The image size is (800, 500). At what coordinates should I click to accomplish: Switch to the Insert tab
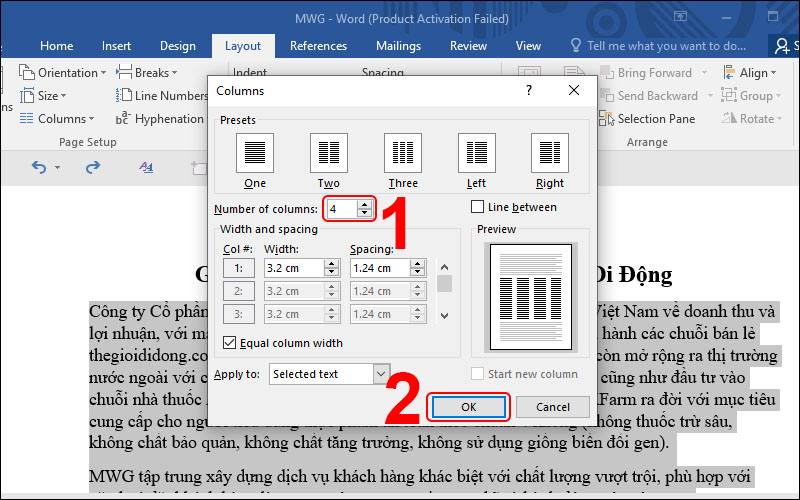click(x=116, y=46)
